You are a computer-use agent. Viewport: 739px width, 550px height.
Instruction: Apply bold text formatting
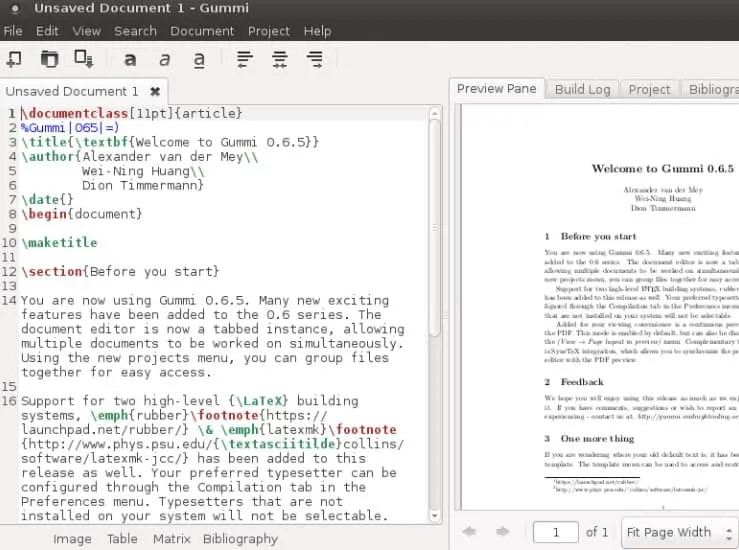point(130,60)
